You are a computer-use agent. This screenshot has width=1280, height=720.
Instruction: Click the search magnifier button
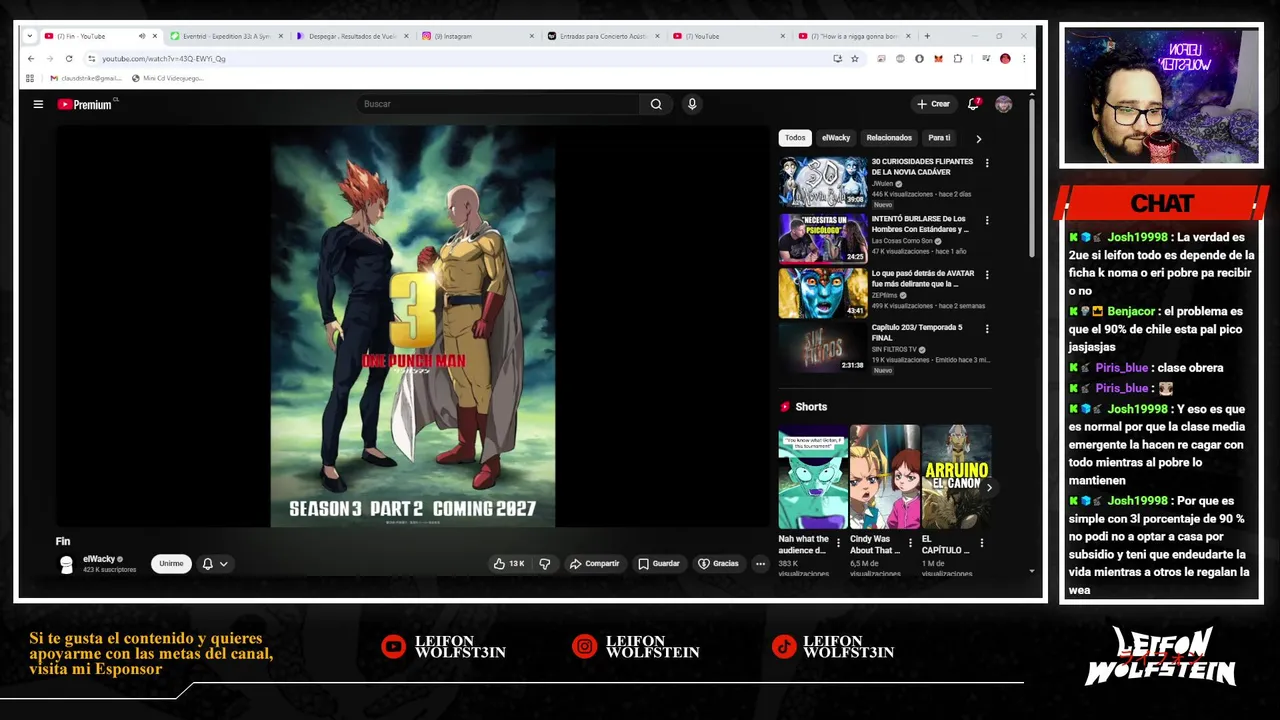656,104
